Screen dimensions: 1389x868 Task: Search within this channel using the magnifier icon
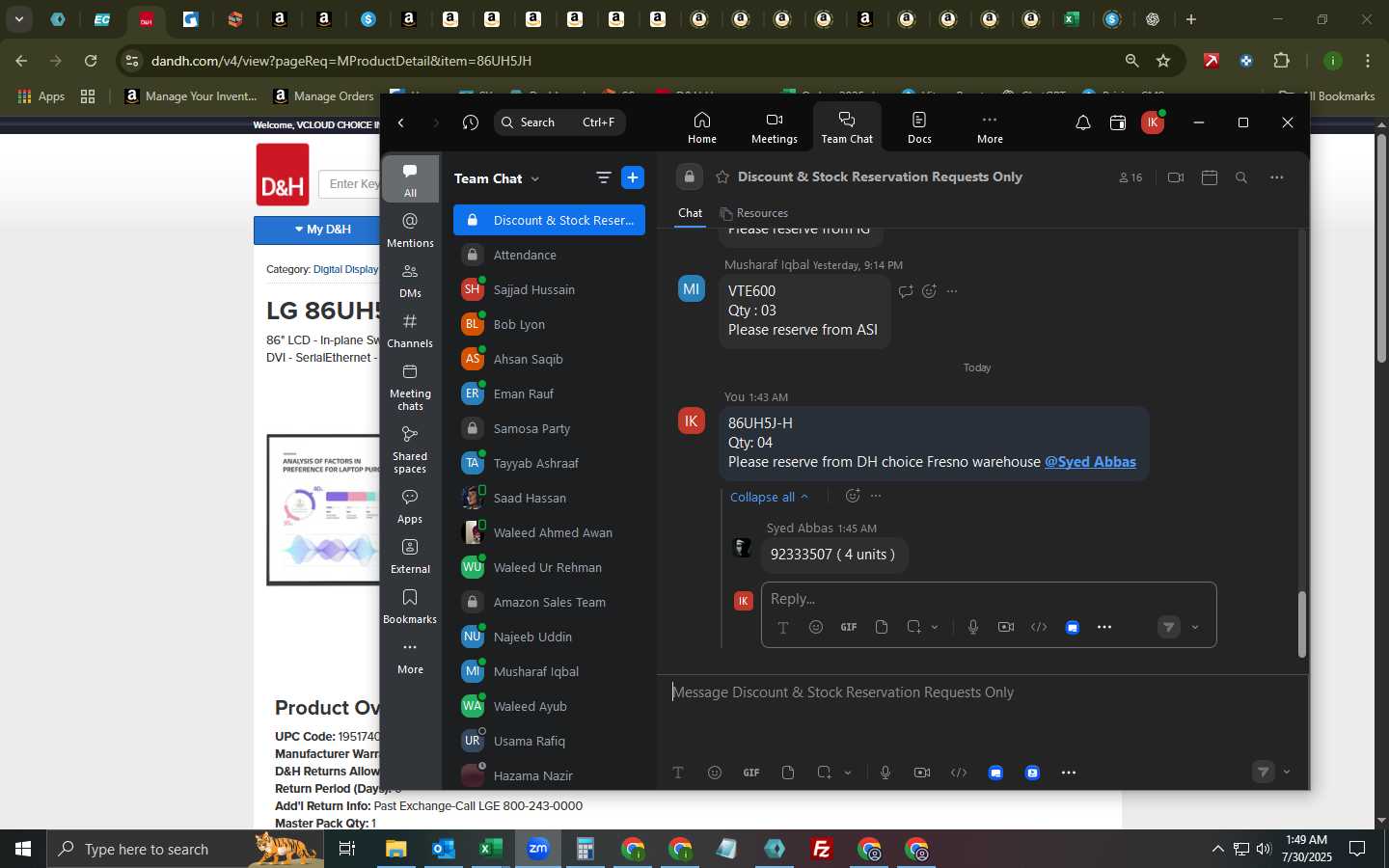tap(1241, 177)
